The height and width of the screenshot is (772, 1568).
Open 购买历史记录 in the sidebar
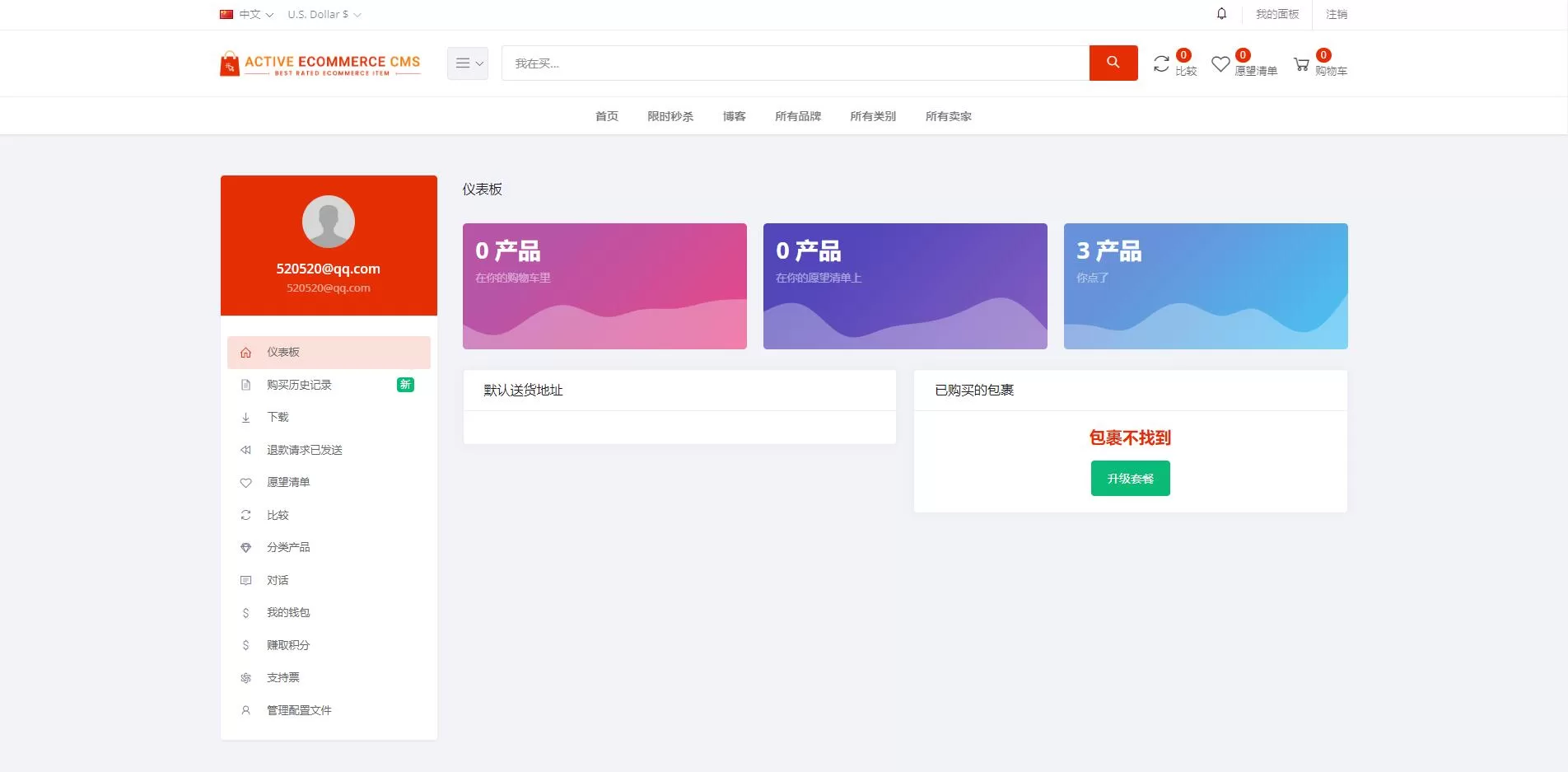coord(299,385)
